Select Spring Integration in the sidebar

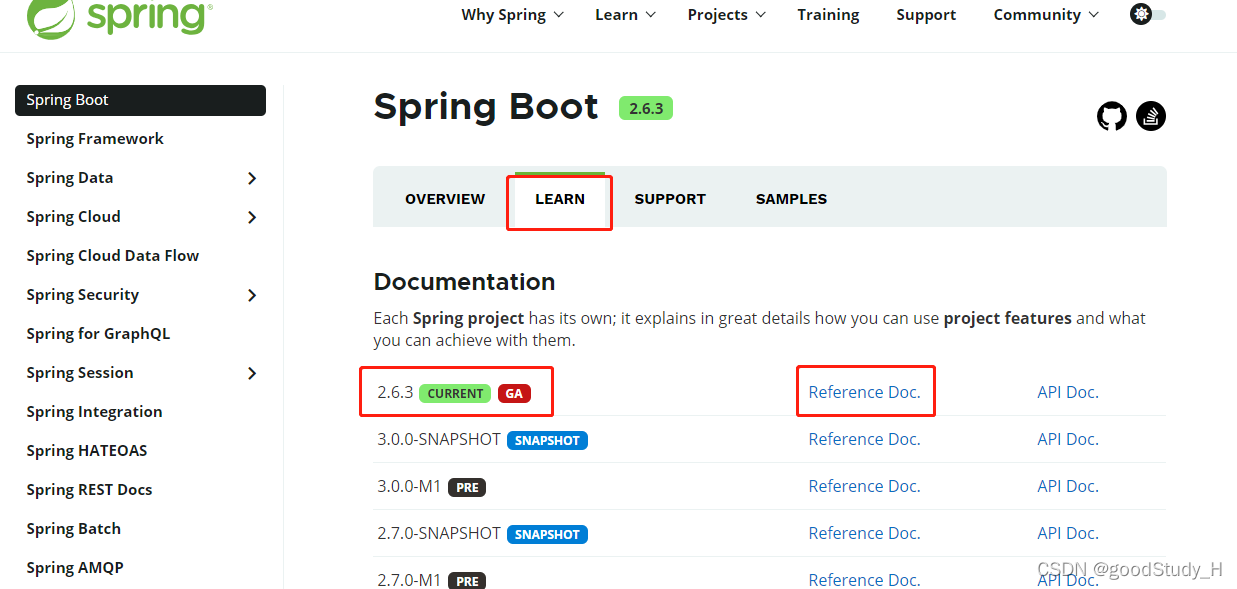click(x=94, y=412)
